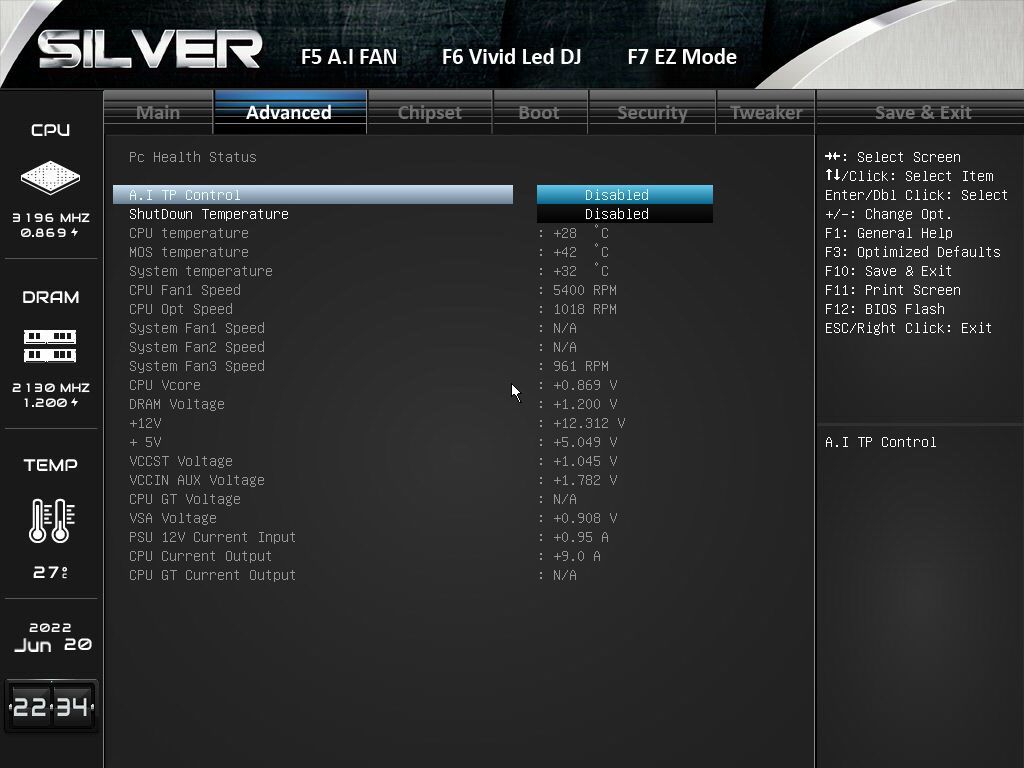Click the CPU Vcore label
Image resolution: width=1024 pixels, height=768 pixels.
165,385
